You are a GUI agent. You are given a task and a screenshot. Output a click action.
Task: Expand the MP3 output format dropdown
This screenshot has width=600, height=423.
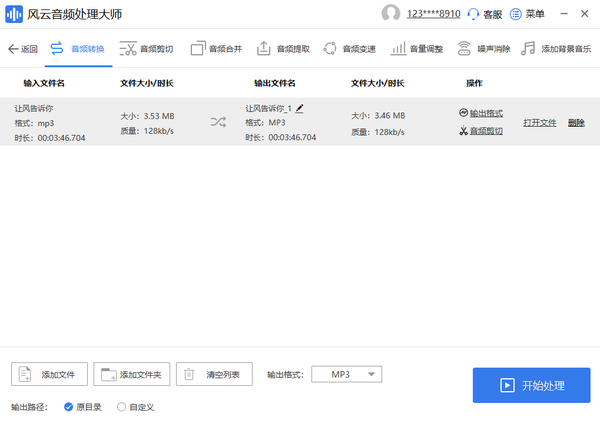(x=346, y=374)
